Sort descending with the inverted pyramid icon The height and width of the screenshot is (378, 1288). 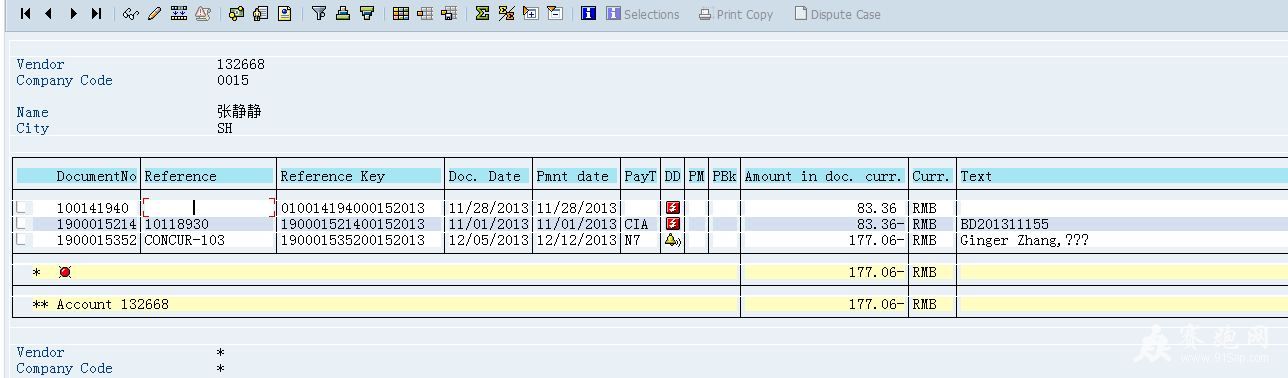(366, 13)
